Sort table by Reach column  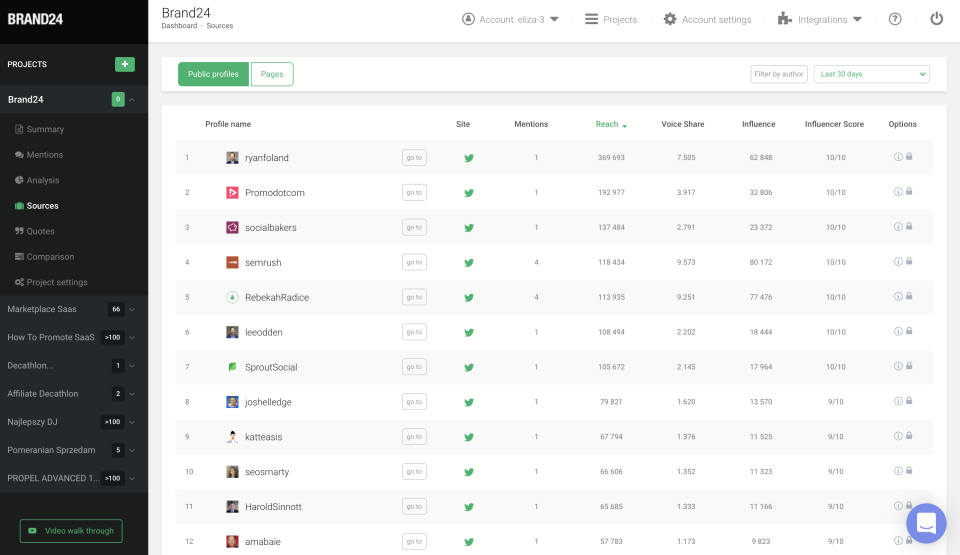(x=611, y=124)
